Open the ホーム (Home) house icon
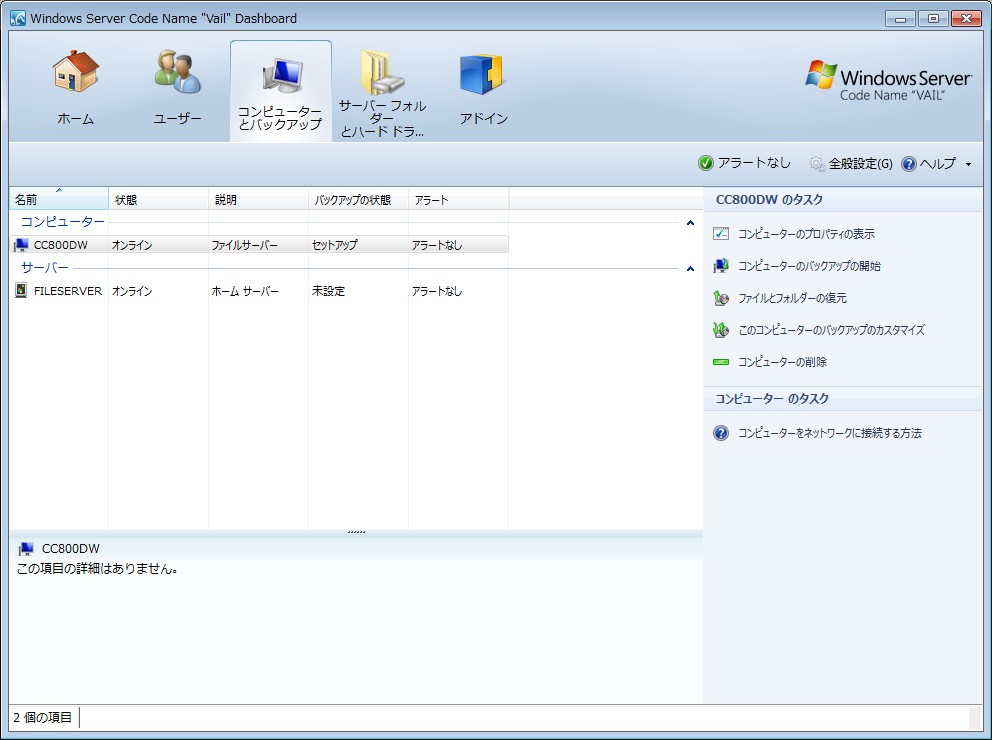This screenshot has width=992, height=740. 75,71
